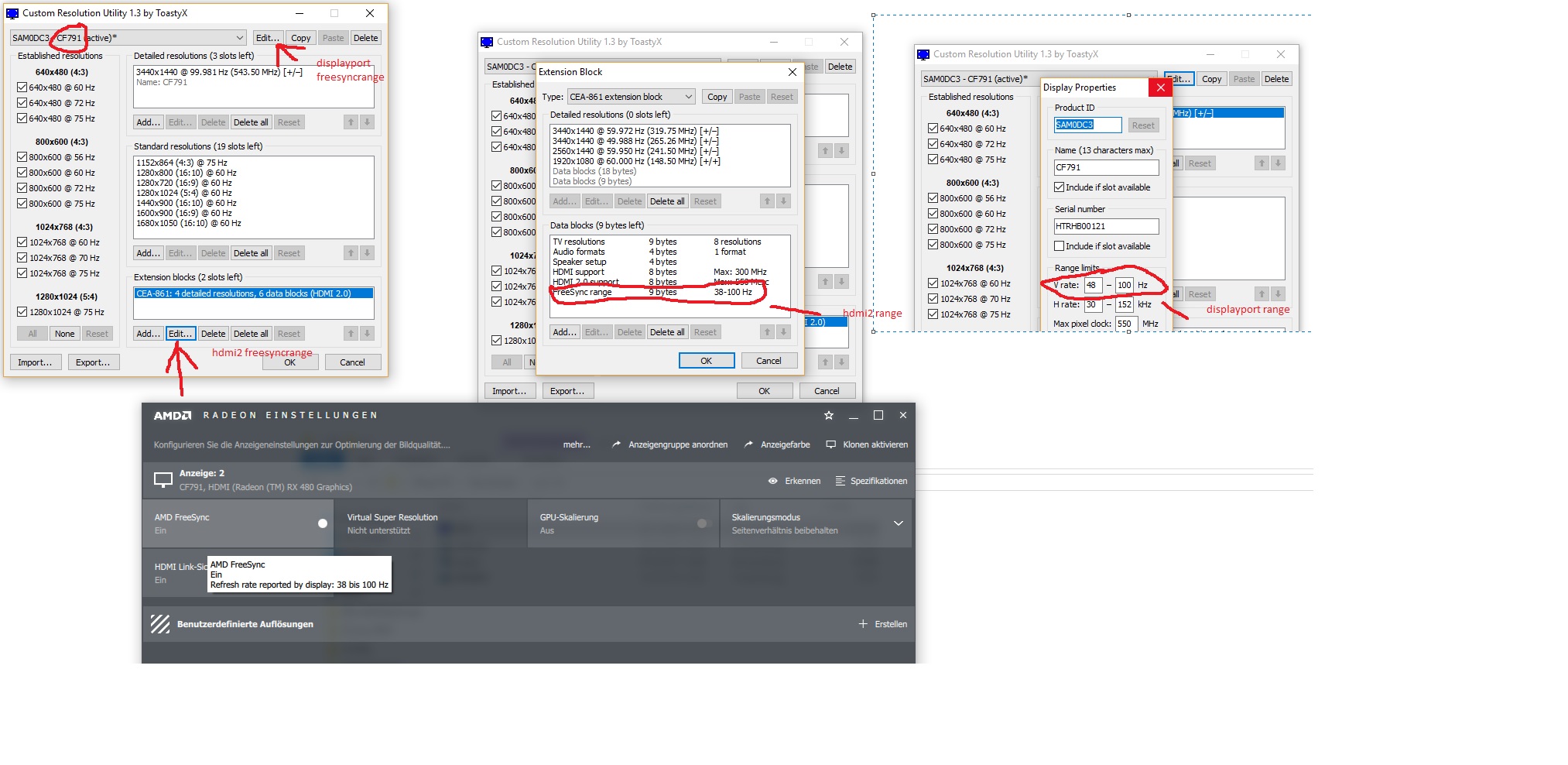Move detailed resolution up in Extension Block dialog

point(767,201)
